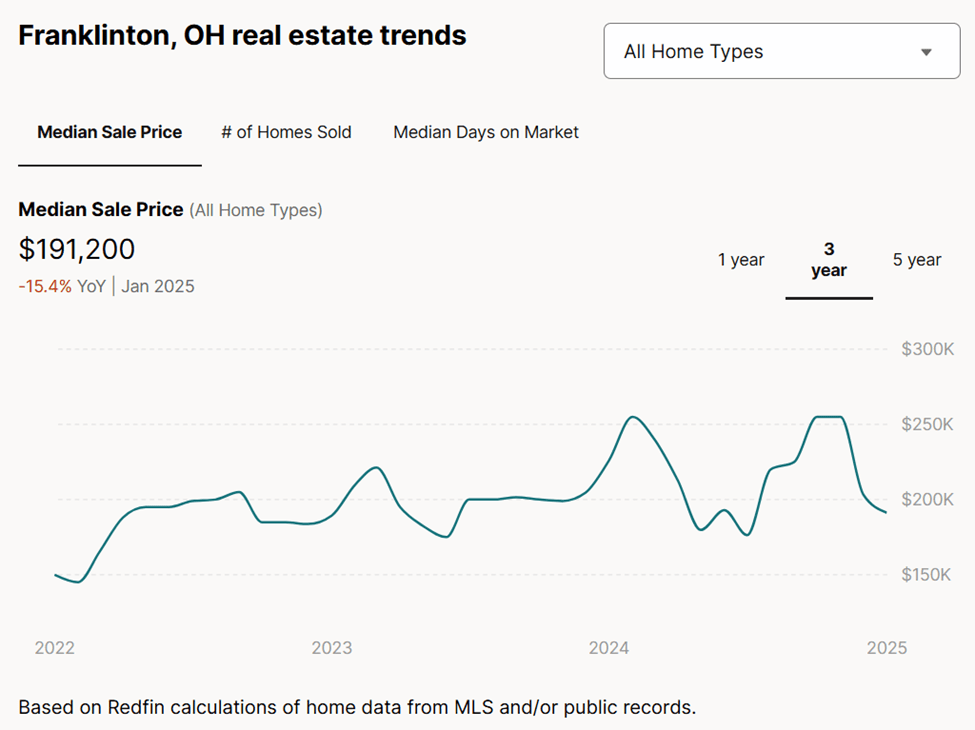Click the Franklinton, OH real estate trends heading
The image size is (975, 730).
(x=242, y=36)
